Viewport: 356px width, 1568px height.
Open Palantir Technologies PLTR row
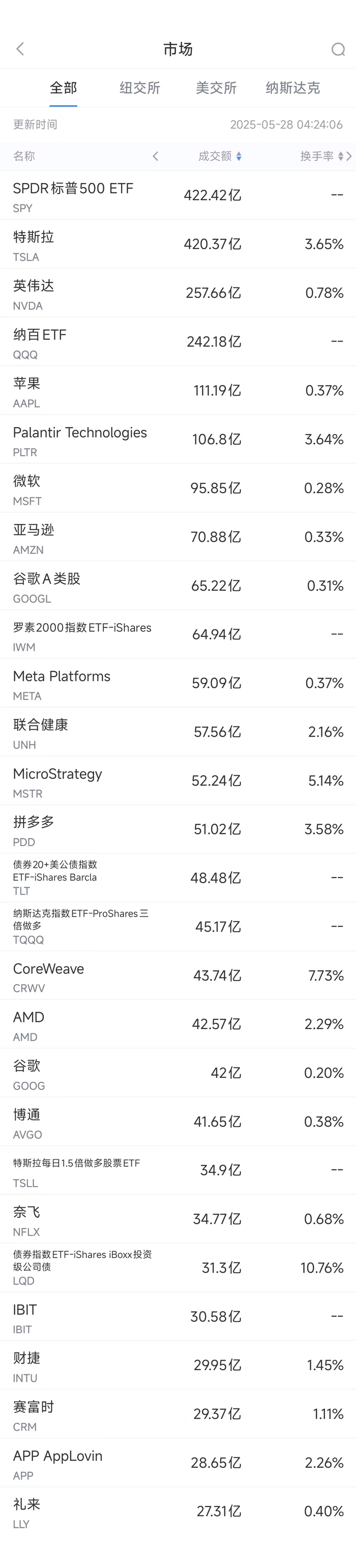[x=177, y=439]
